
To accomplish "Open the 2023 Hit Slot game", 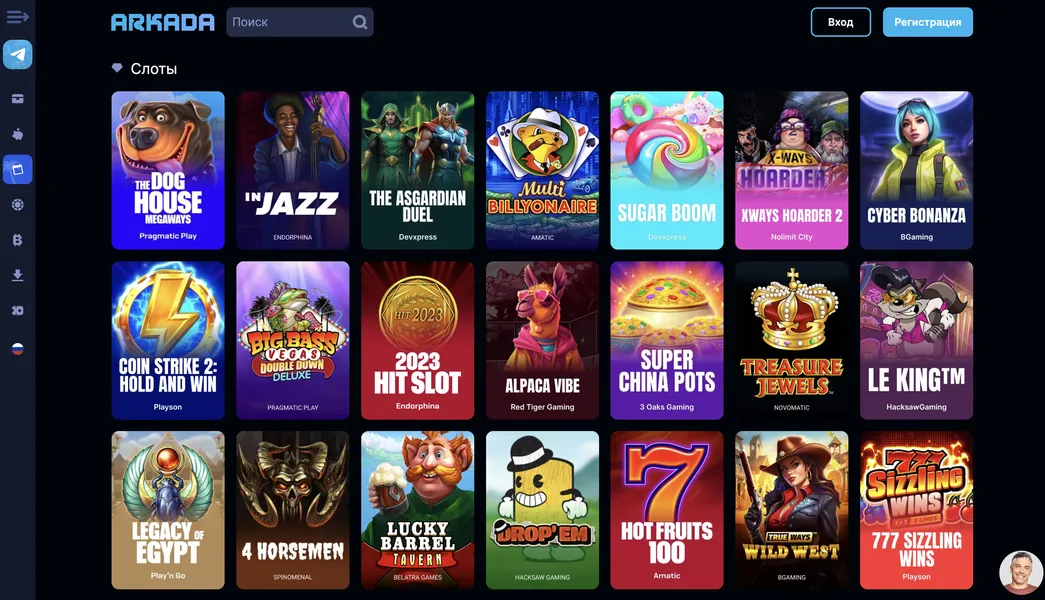I will (417, 340).
